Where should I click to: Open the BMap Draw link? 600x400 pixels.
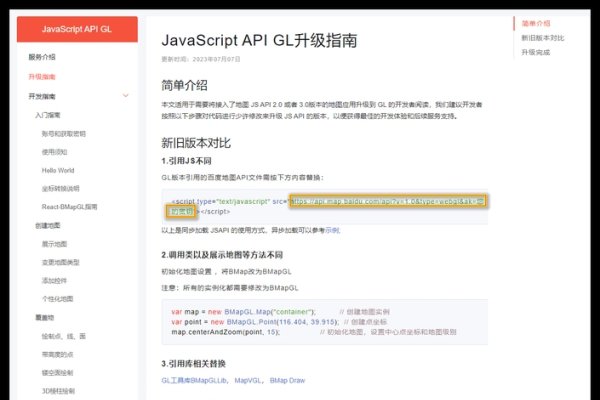[287, 380]
